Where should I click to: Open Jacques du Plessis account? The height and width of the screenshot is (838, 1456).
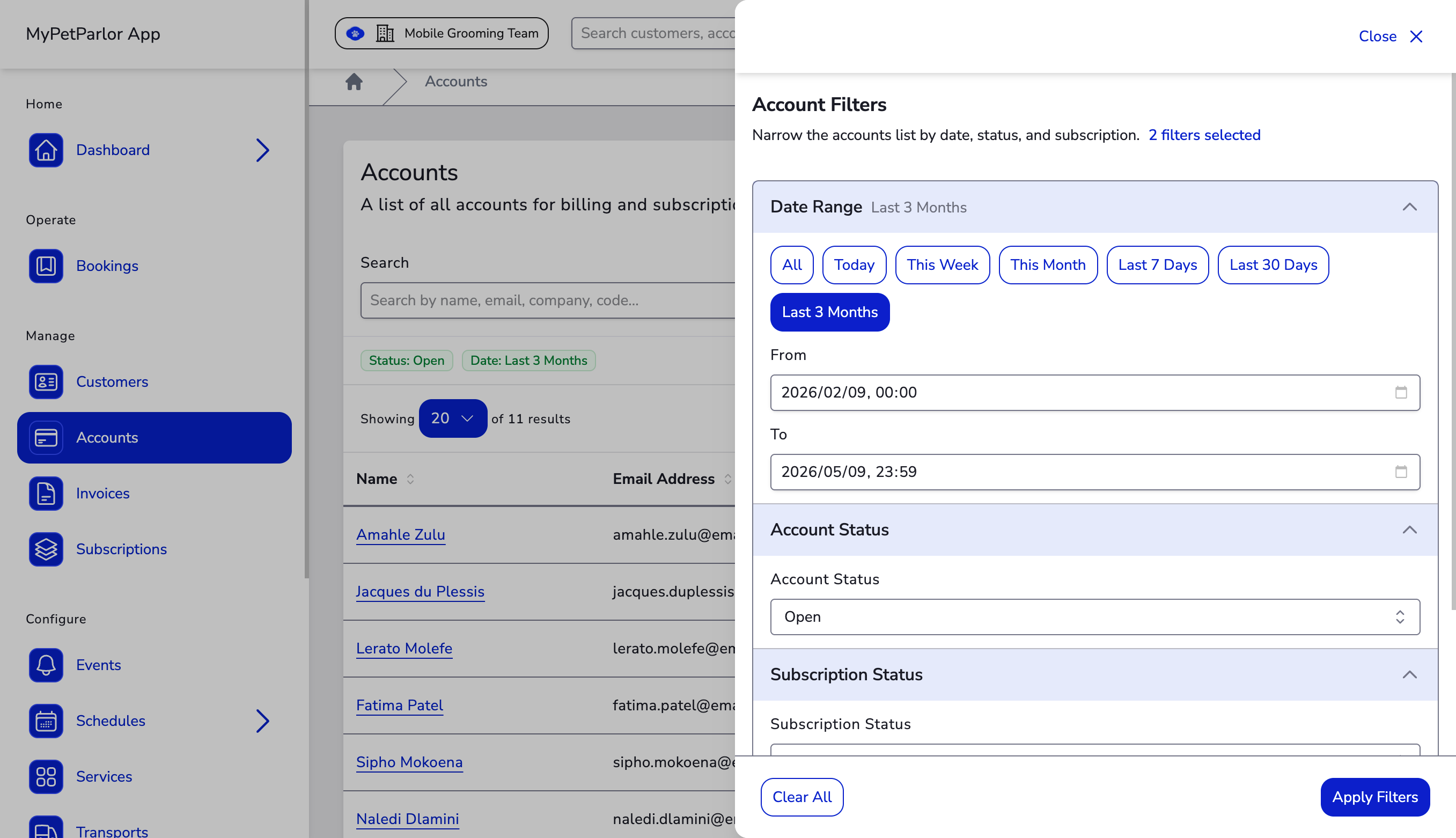[x=420, y=592]
